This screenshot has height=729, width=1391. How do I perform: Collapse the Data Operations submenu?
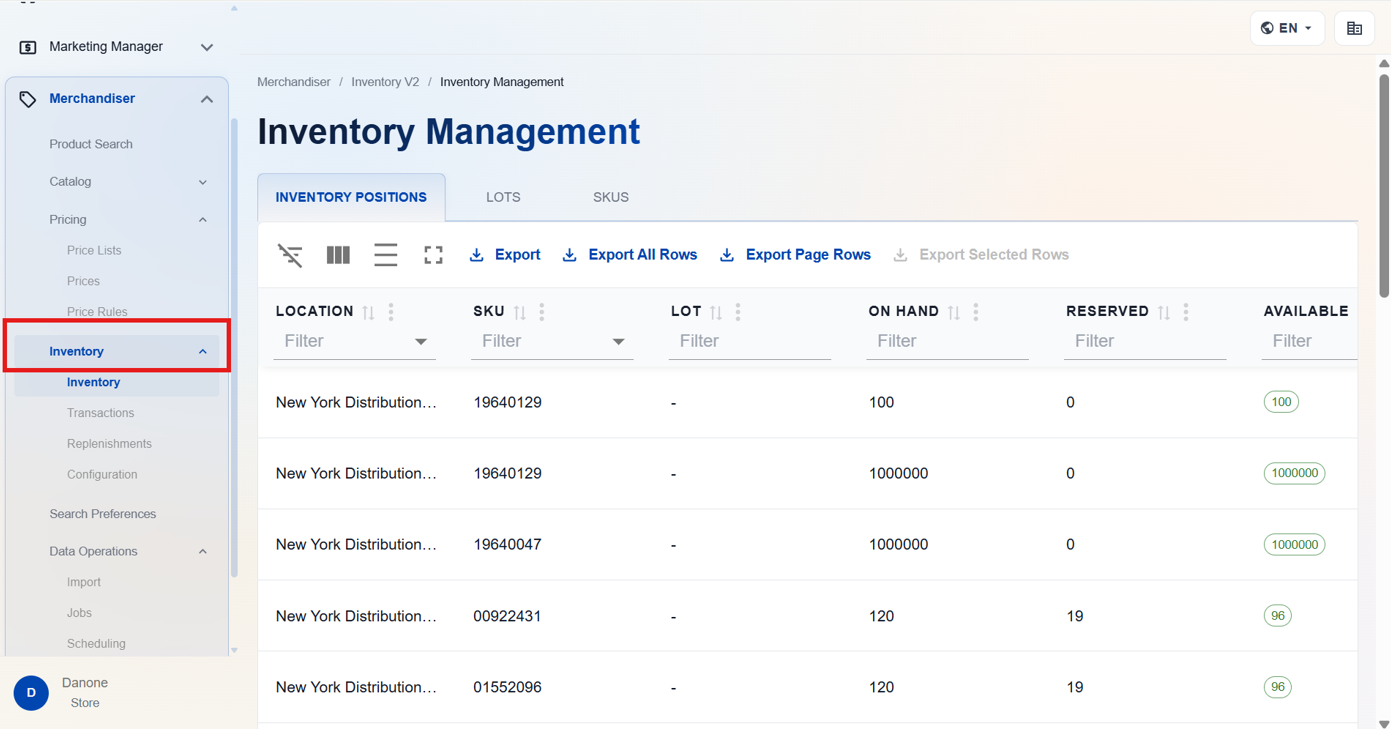coord(203,552)
